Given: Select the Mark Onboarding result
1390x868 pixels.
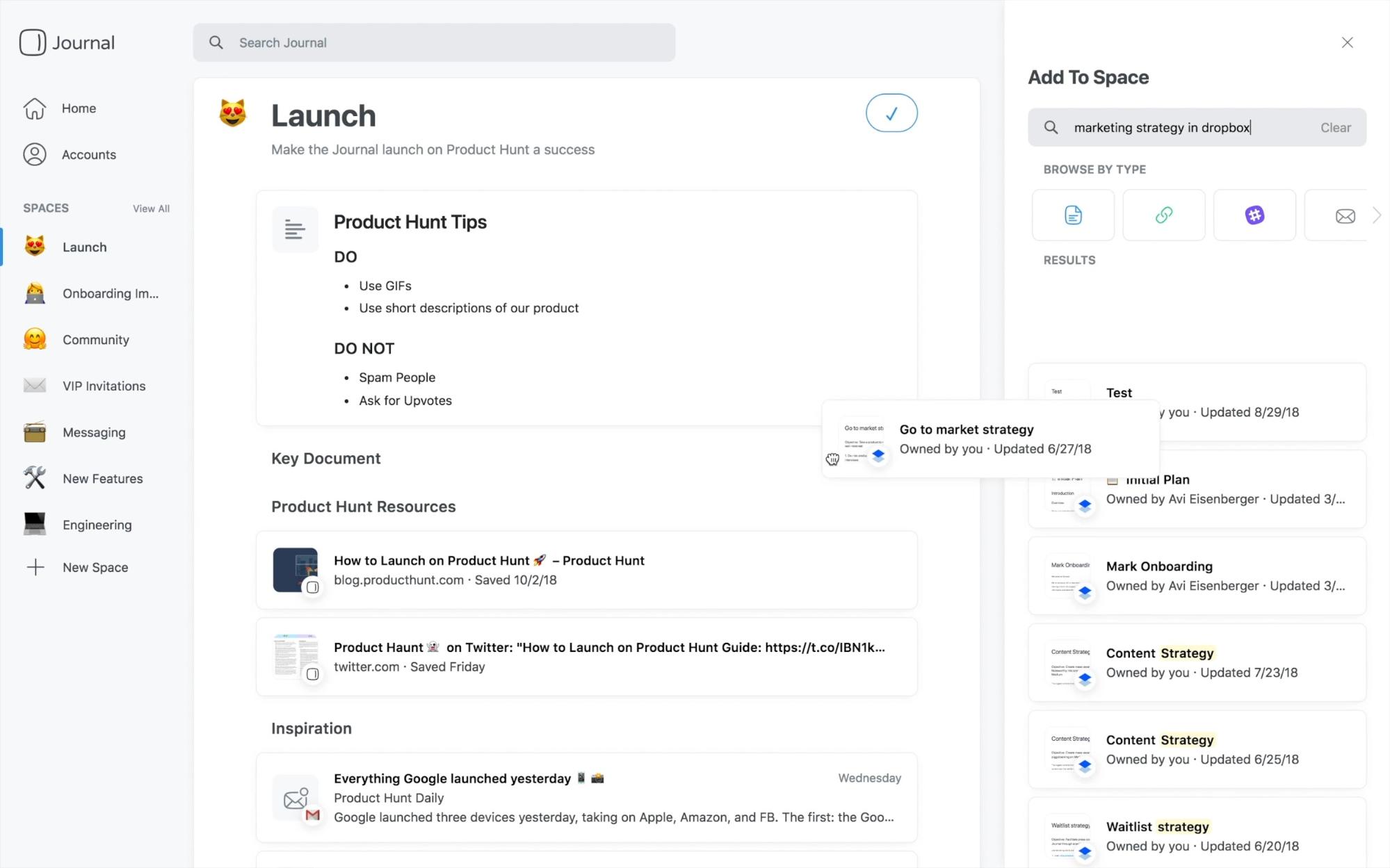Looking at the screenshot, I should (1197, 576).
